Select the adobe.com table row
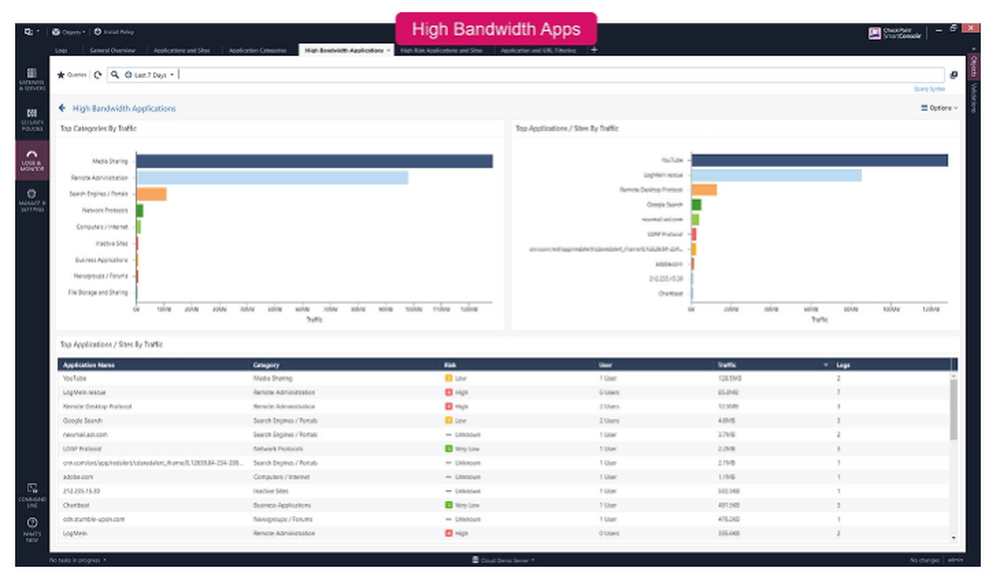This screenshot has width=1000, height=583. 504,476
